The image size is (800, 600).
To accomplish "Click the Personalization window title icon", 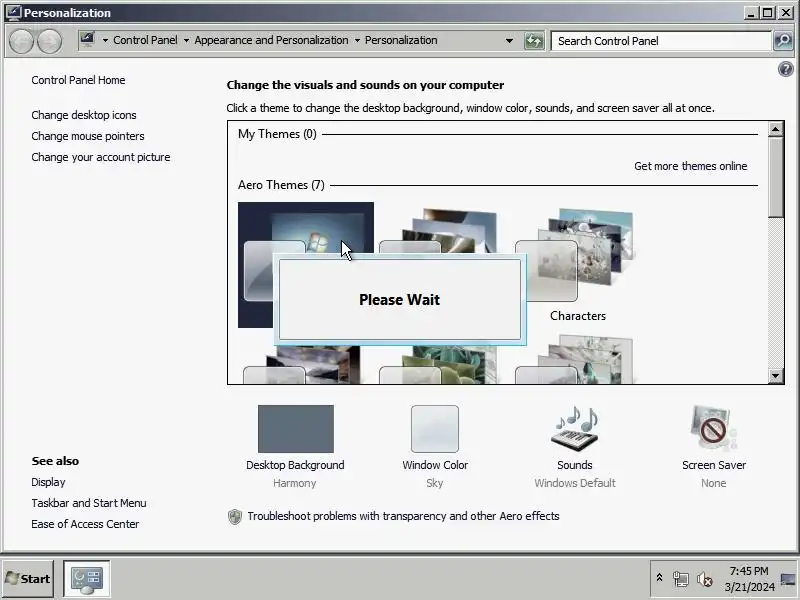I will tap(13, 12).
